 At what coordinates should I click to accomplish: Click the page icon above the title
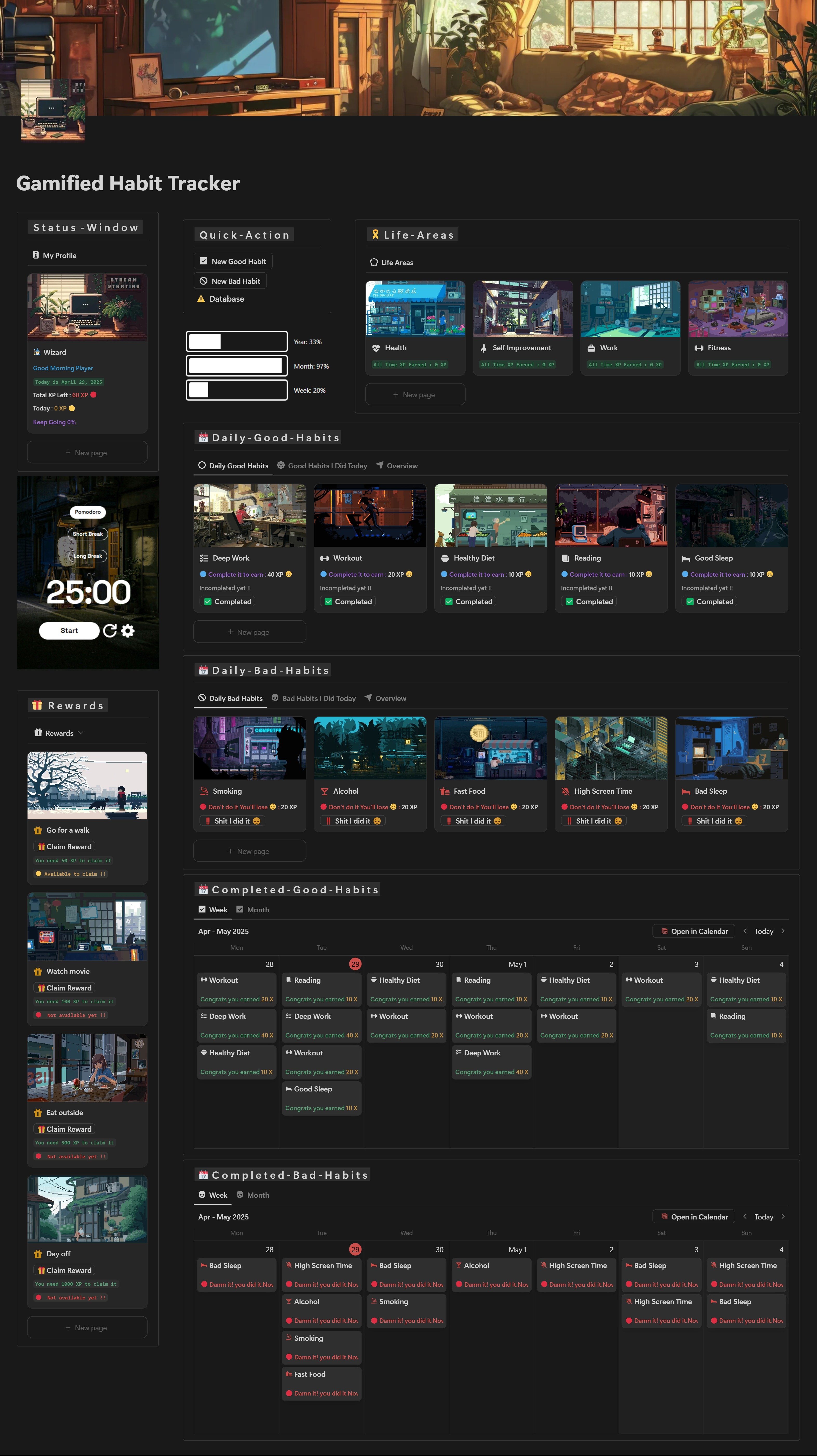tap(53, 110)
